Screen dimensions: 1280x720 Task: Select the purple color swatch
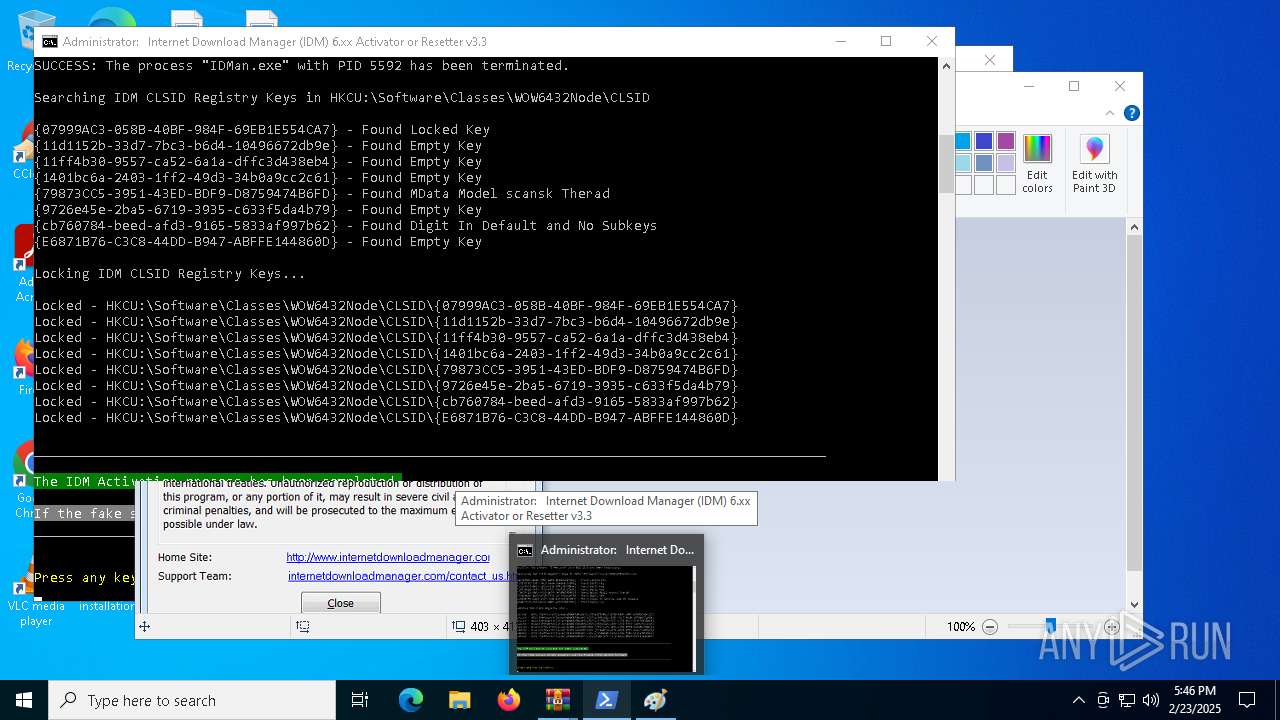(1005, 141)
